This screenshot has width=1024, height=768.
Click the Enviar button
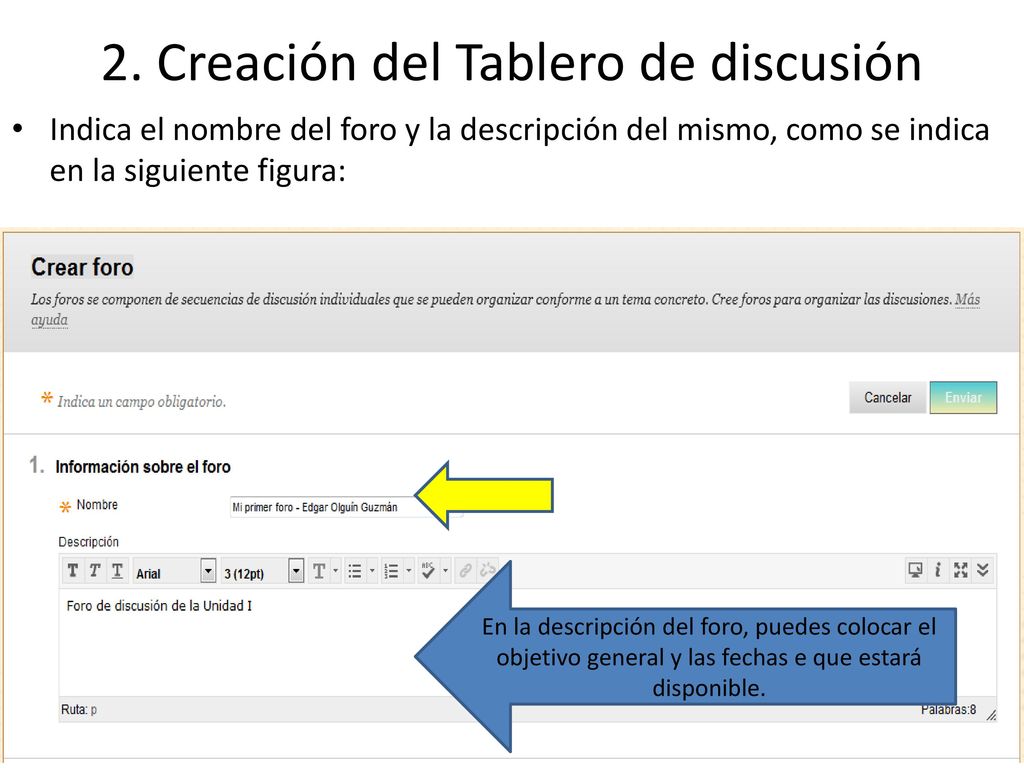click(x=963, y=398)
